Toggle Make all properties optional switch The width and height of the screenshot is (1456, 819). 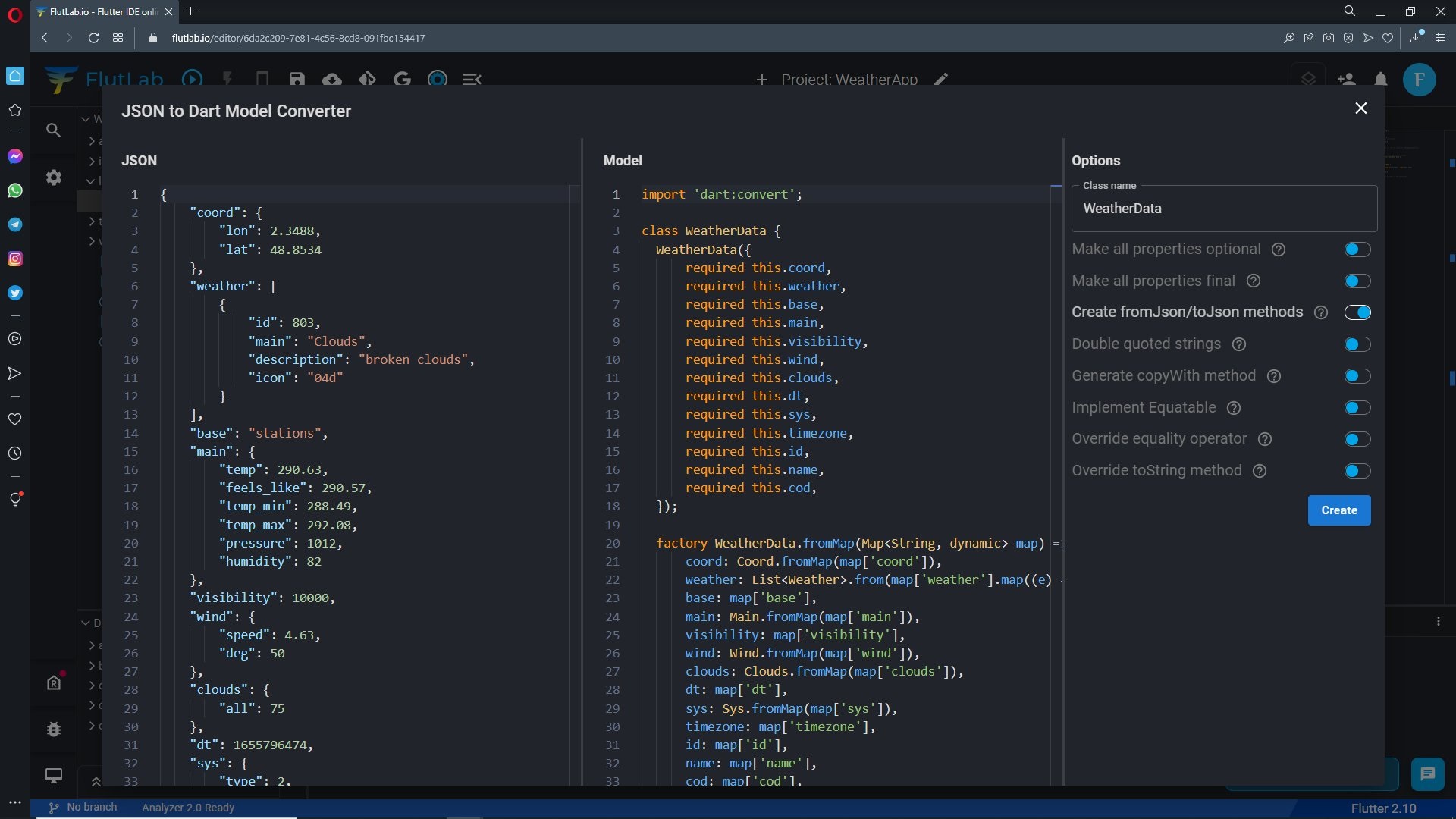[x=1357, y=249]
